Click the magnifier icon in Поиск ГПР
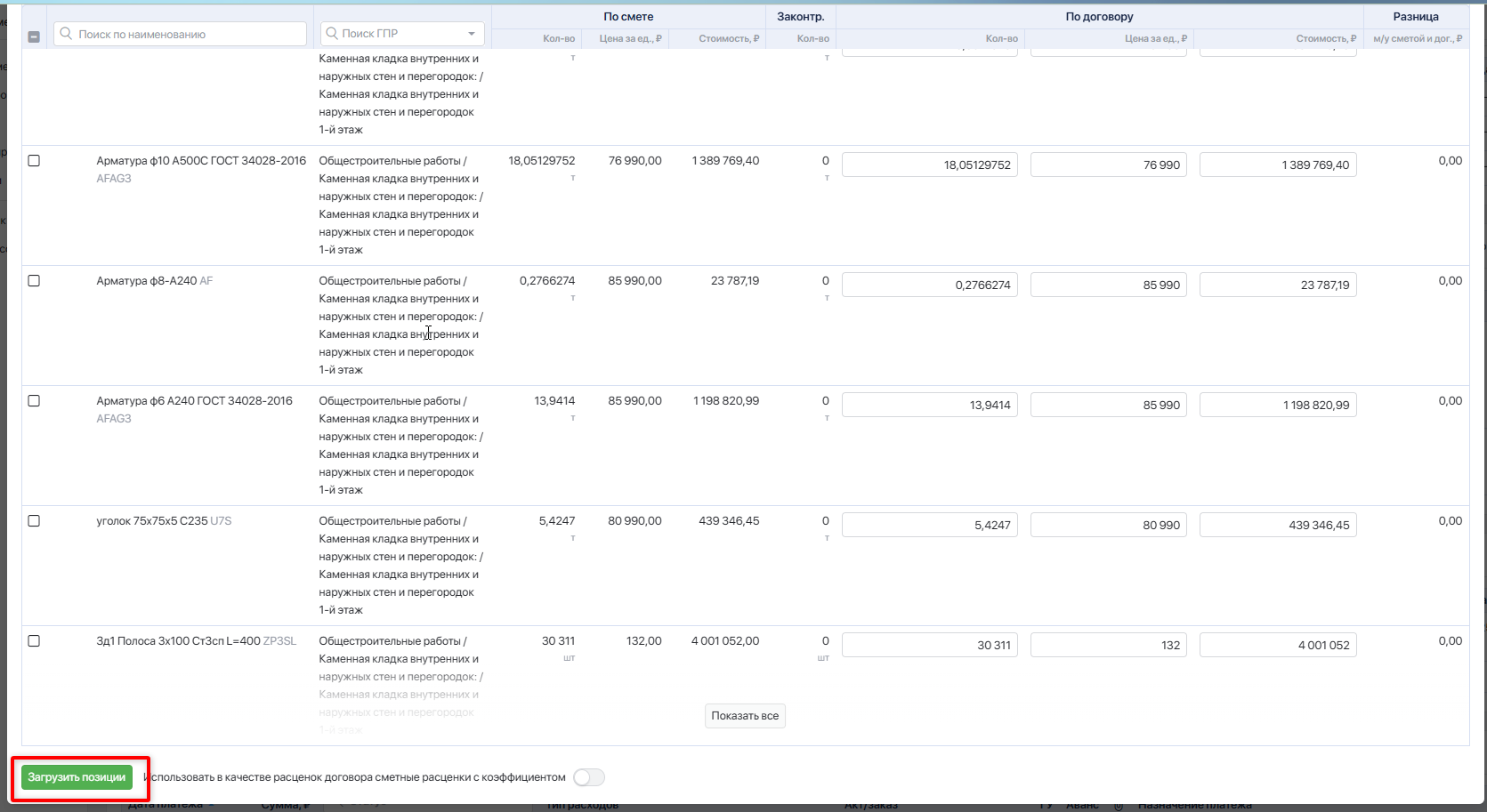 (332, 34)
